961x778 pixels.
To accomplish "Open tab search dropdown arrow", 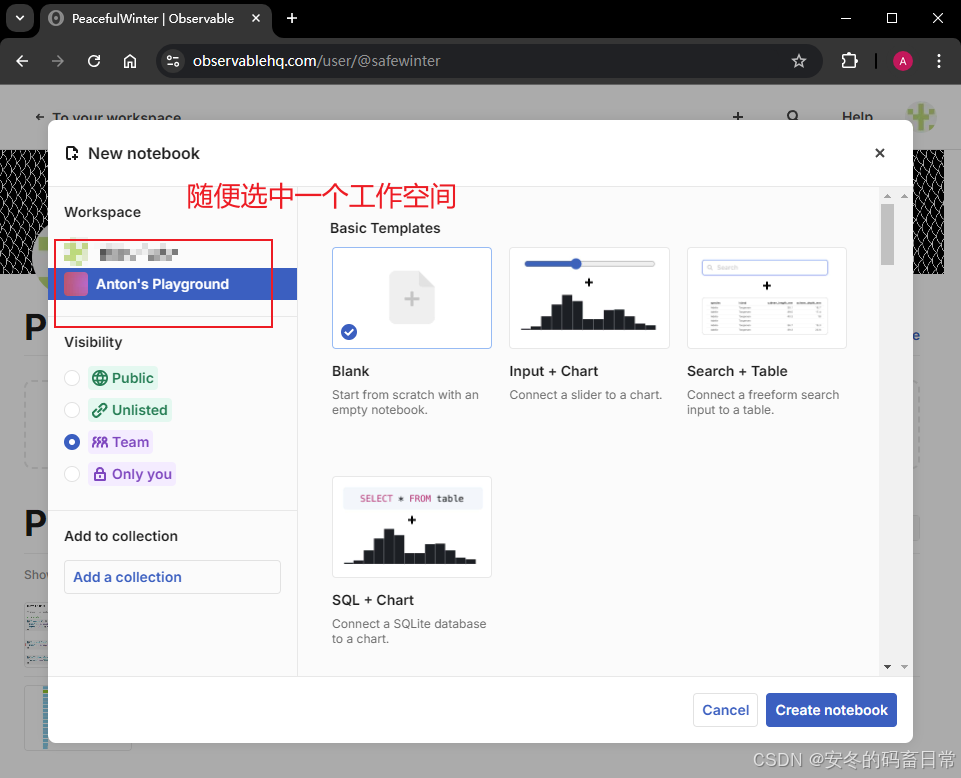I will tap(20, 18).
